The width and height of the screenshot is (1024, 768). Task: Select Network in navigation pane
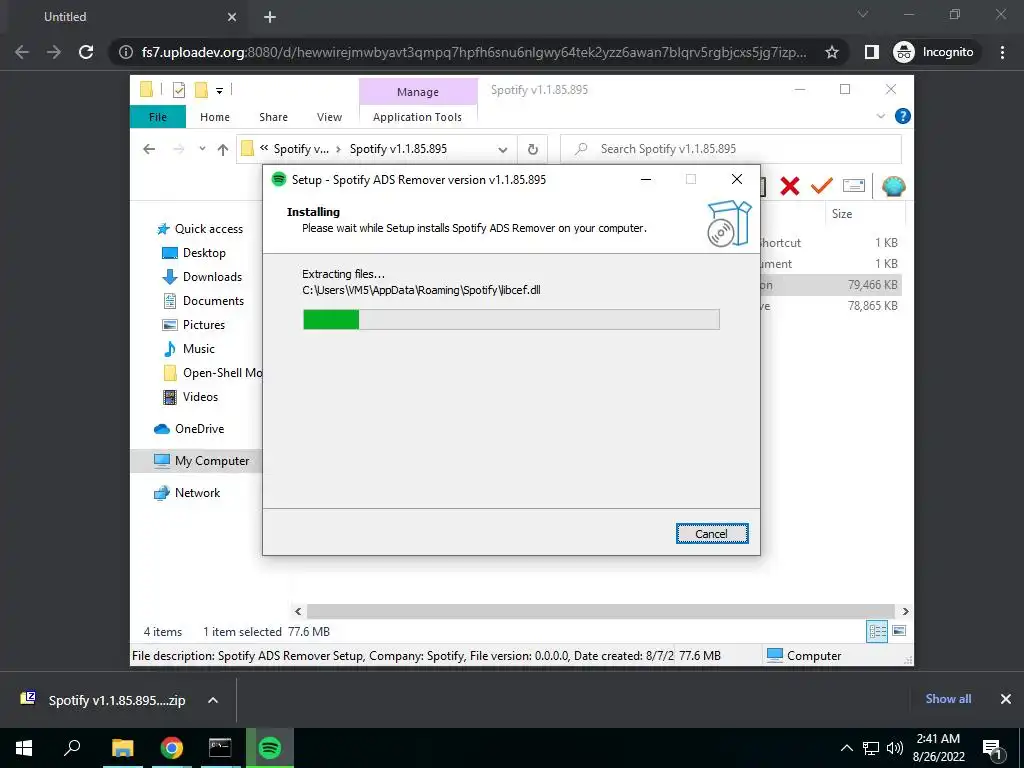pyautogui.click(x=187, y=493)
